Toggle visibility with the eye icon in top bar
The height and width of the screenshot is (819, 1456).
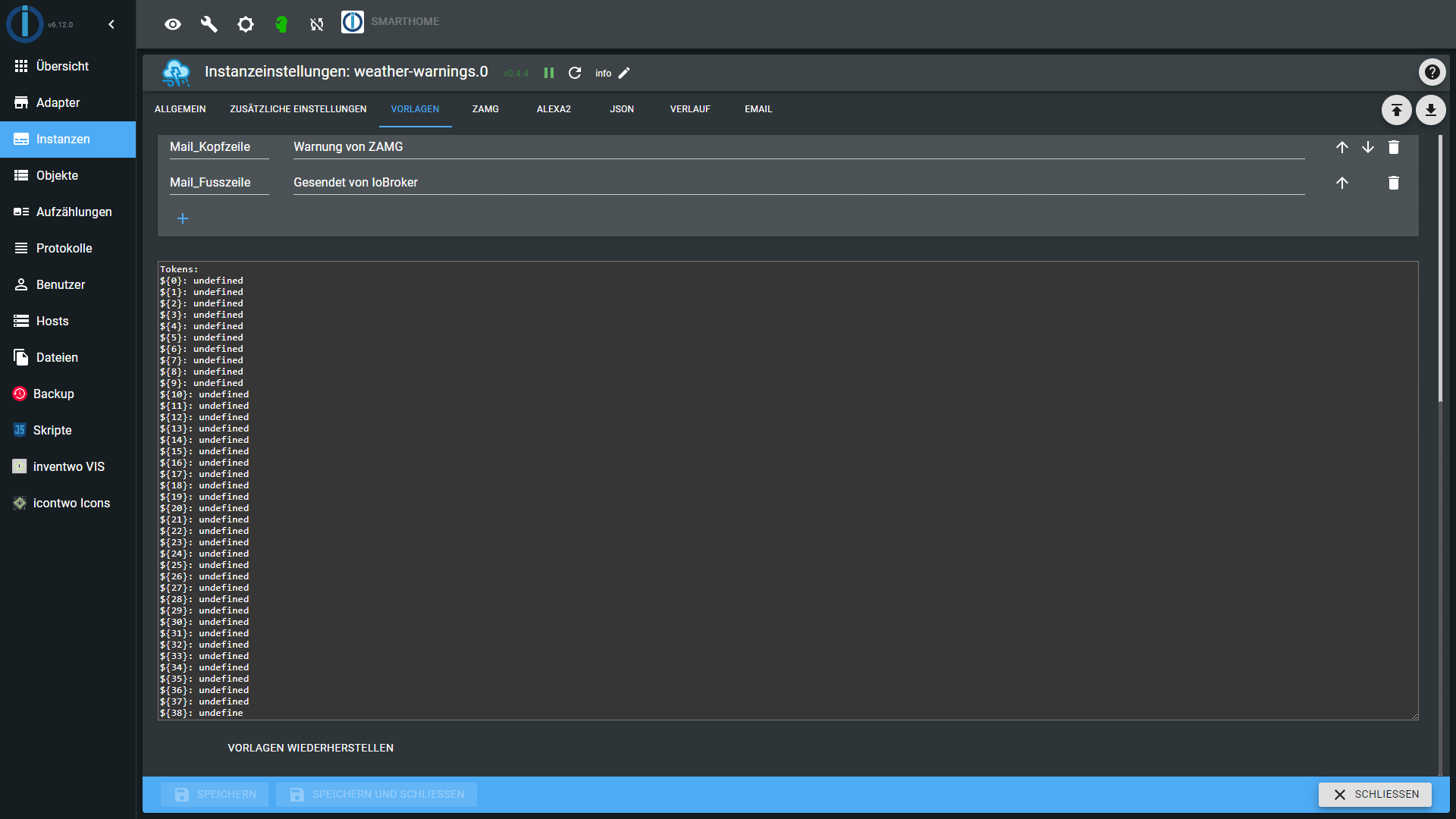[173, 24]
